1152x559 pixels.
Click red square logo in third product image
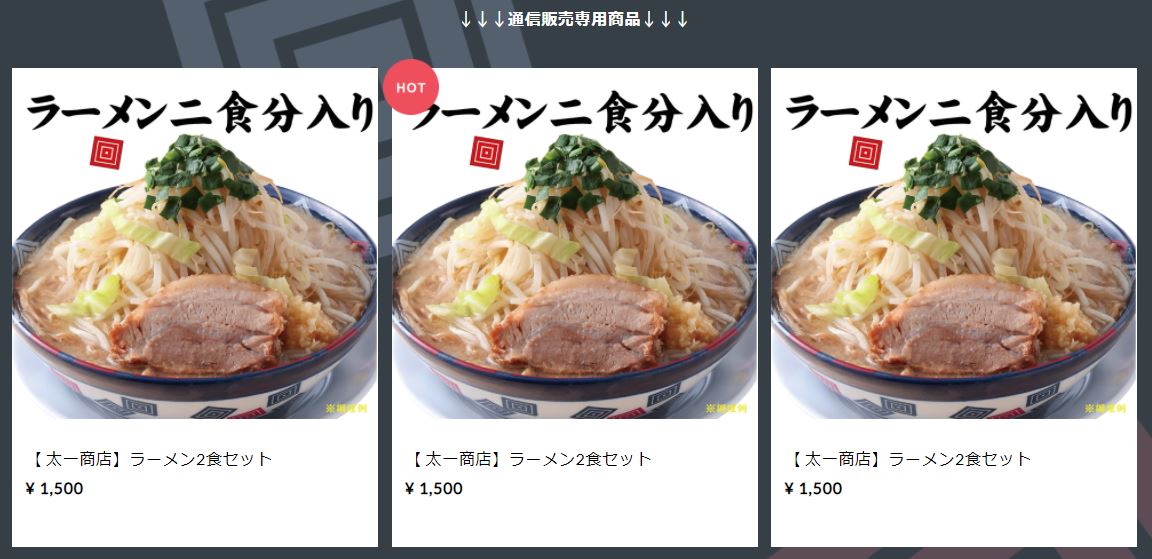(865, 153)
